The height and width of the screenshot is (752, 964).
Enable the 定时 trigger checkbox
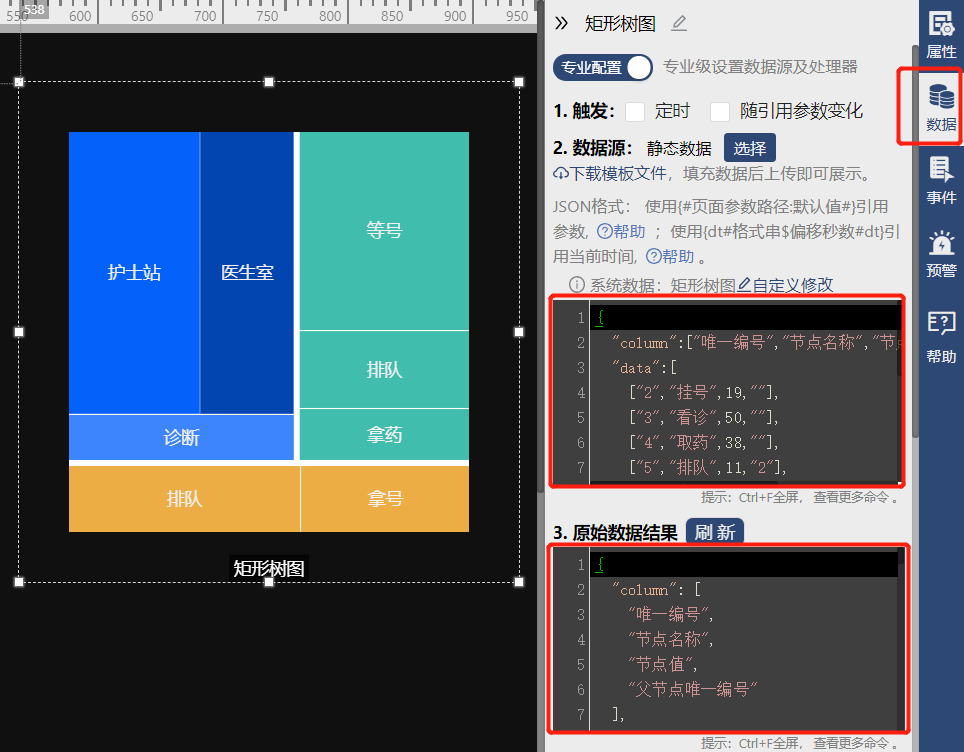coord(634,112)
